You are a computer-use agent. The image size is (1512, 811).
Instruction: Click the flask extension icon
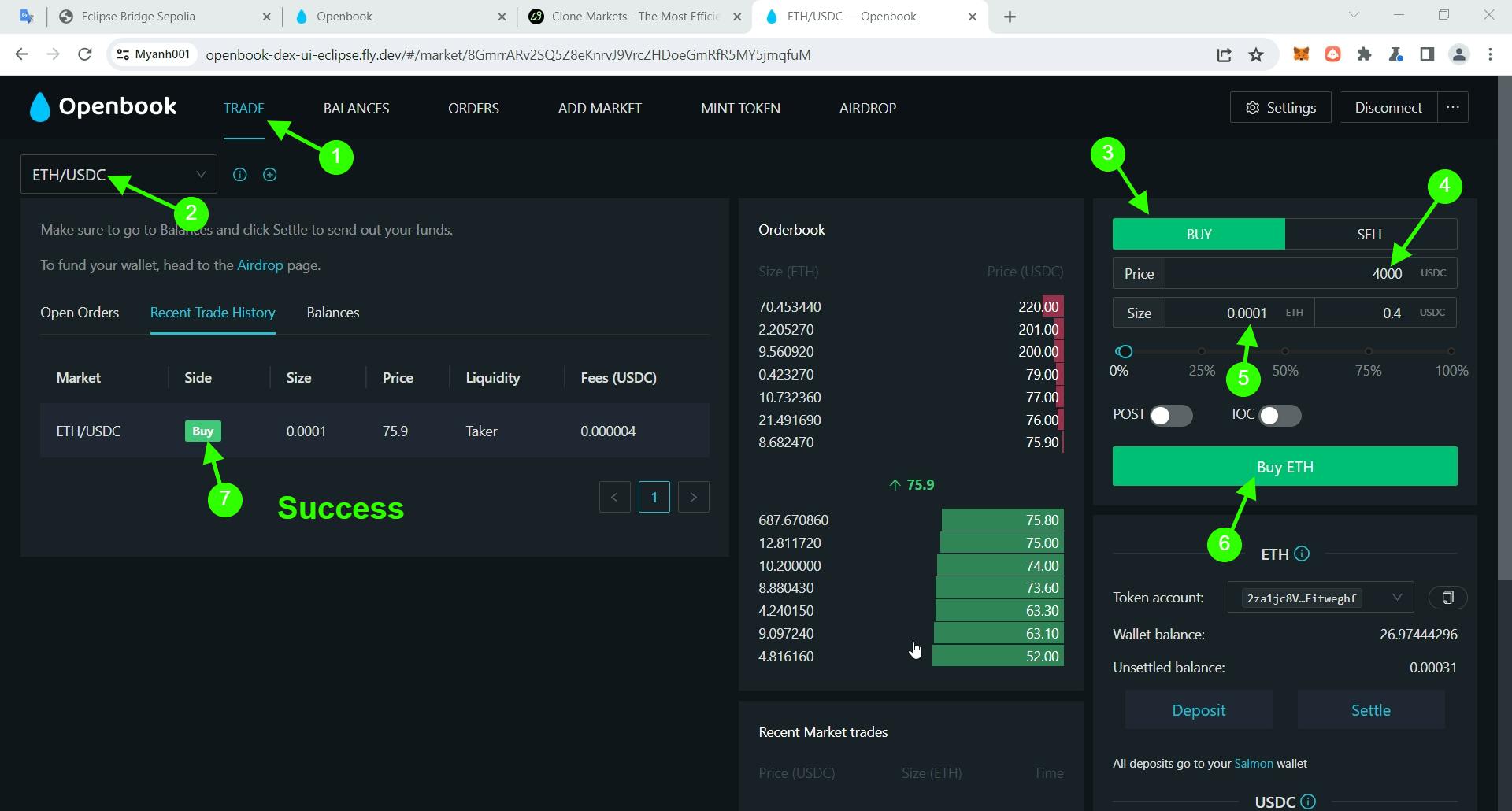tap(1395, 54)
